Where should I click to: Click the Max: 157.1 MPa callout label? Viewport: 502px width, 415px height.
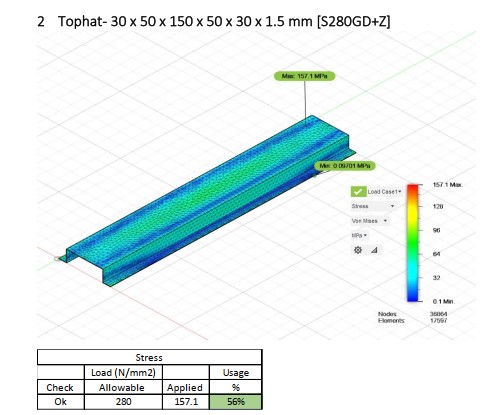tap(304, 76)
